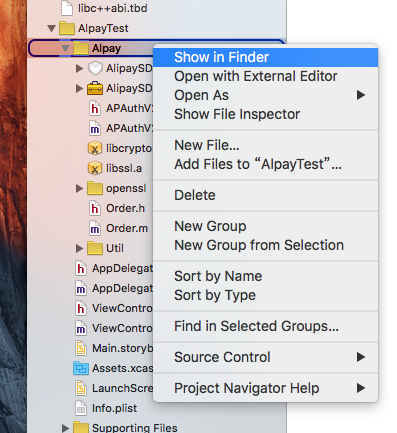397x433 pixels.
Task: Select the libssl.a file name
Action: (124, 168)
